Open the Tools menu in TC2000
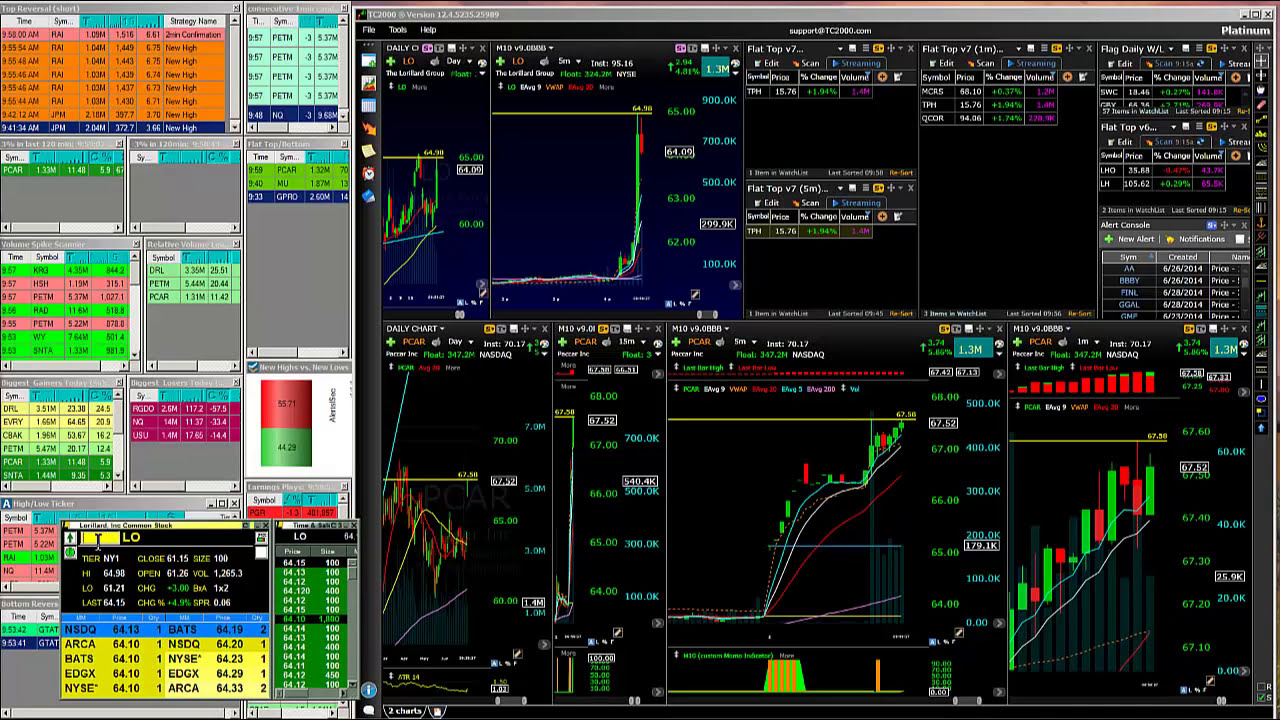 point(398,30)
